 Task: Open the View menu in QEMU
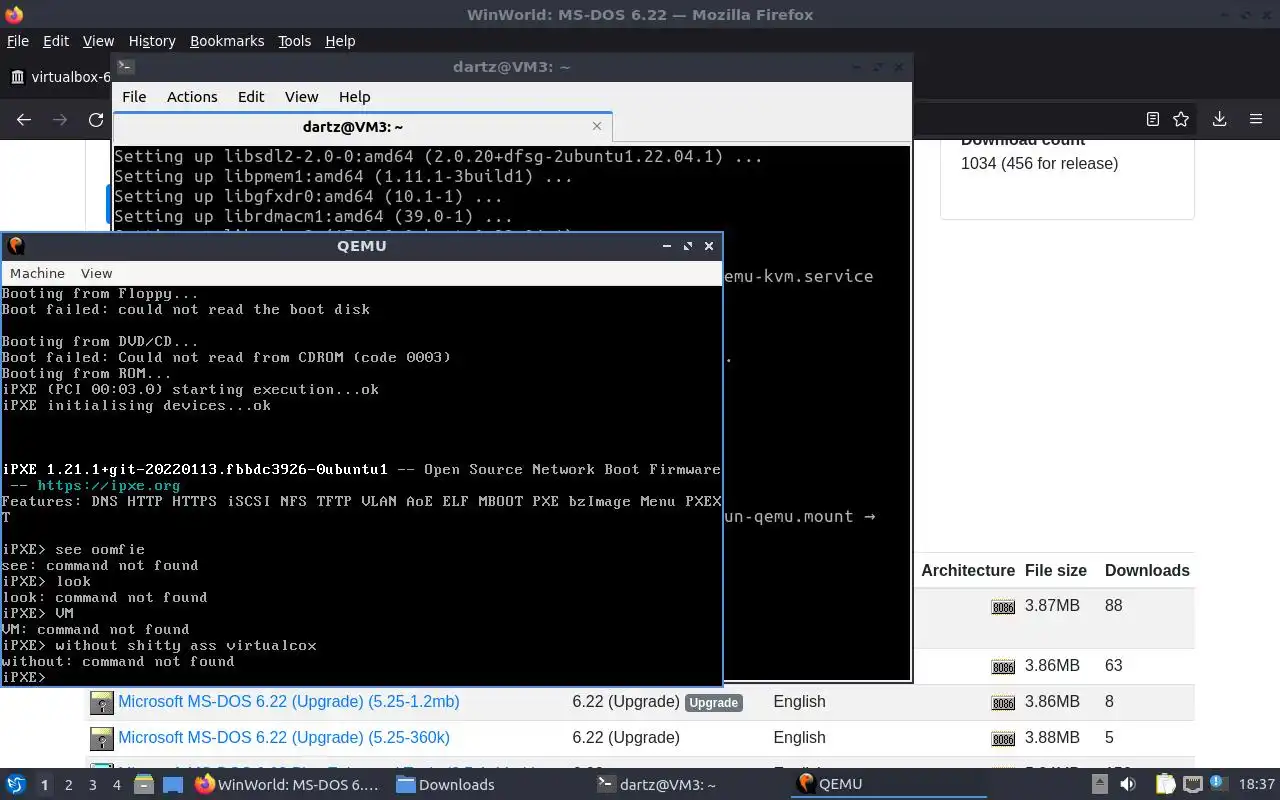tap(96, 273)
